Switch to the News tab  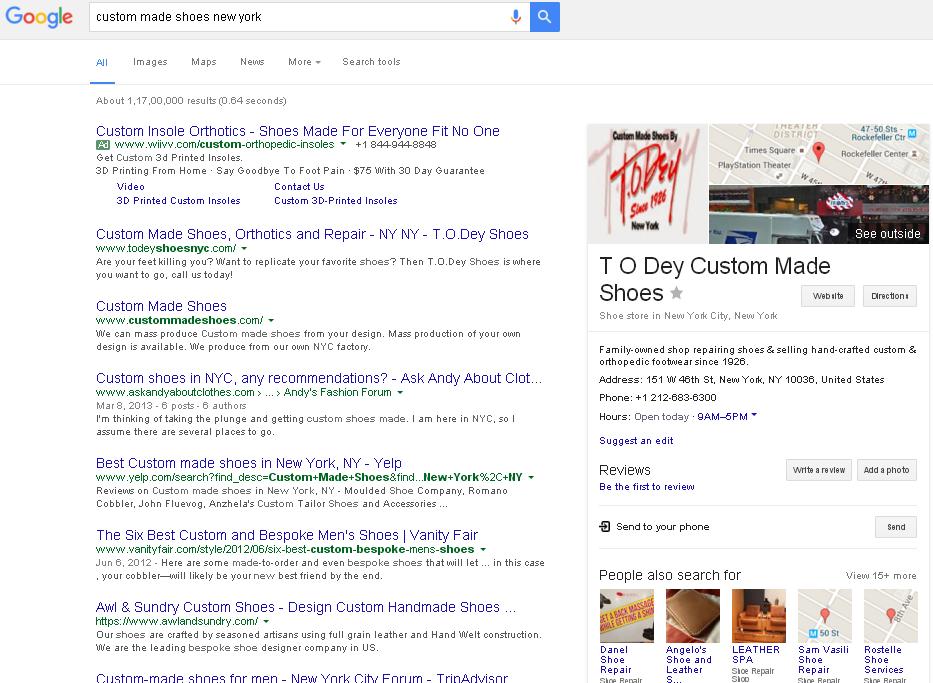click(x=252, y=62)
